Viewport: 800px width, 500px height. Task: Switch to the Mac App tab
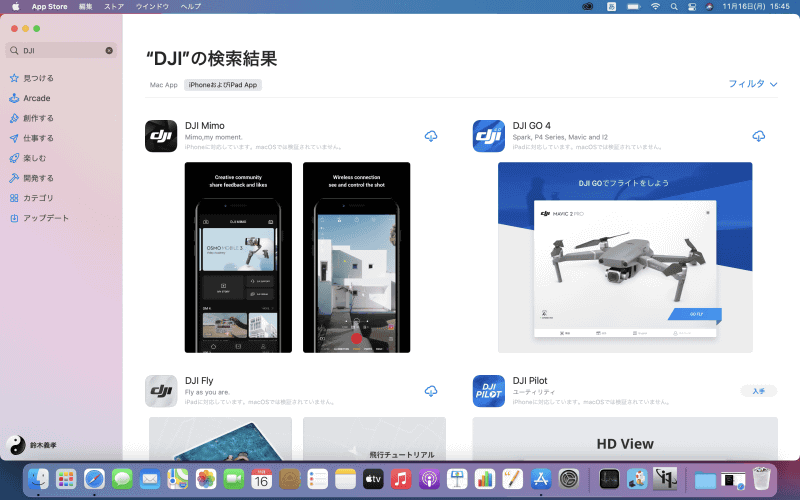(x=163, y=85)
